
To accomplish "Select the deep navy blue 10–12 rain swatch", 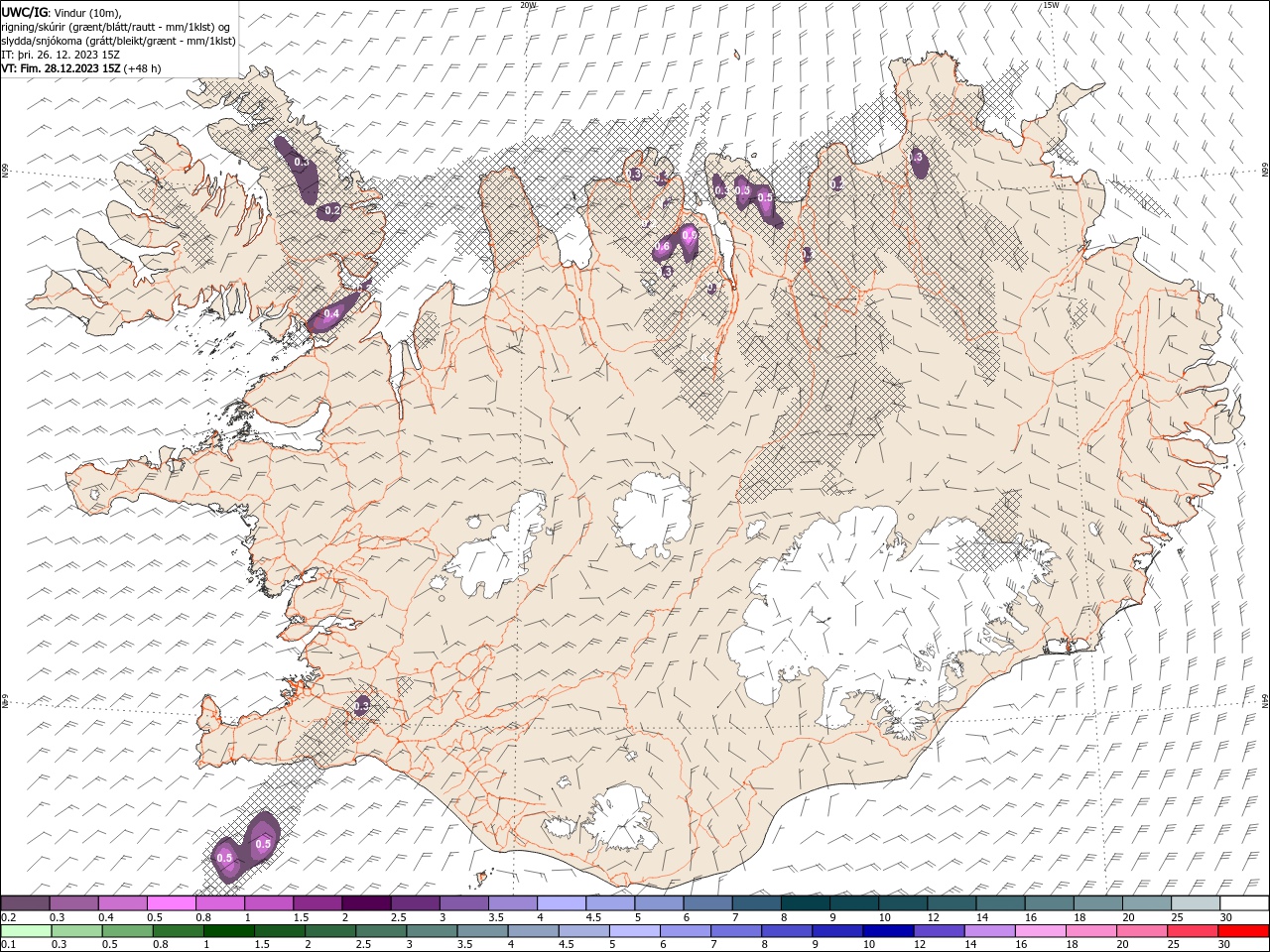I will coord(887,931).
